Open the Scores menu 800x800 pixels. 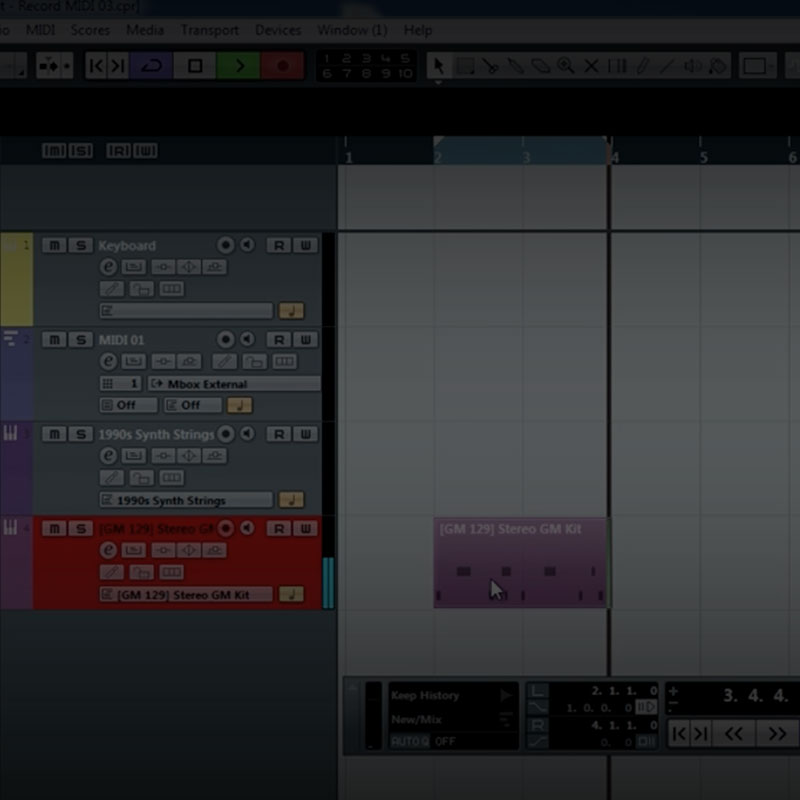[x=90, y=30]
